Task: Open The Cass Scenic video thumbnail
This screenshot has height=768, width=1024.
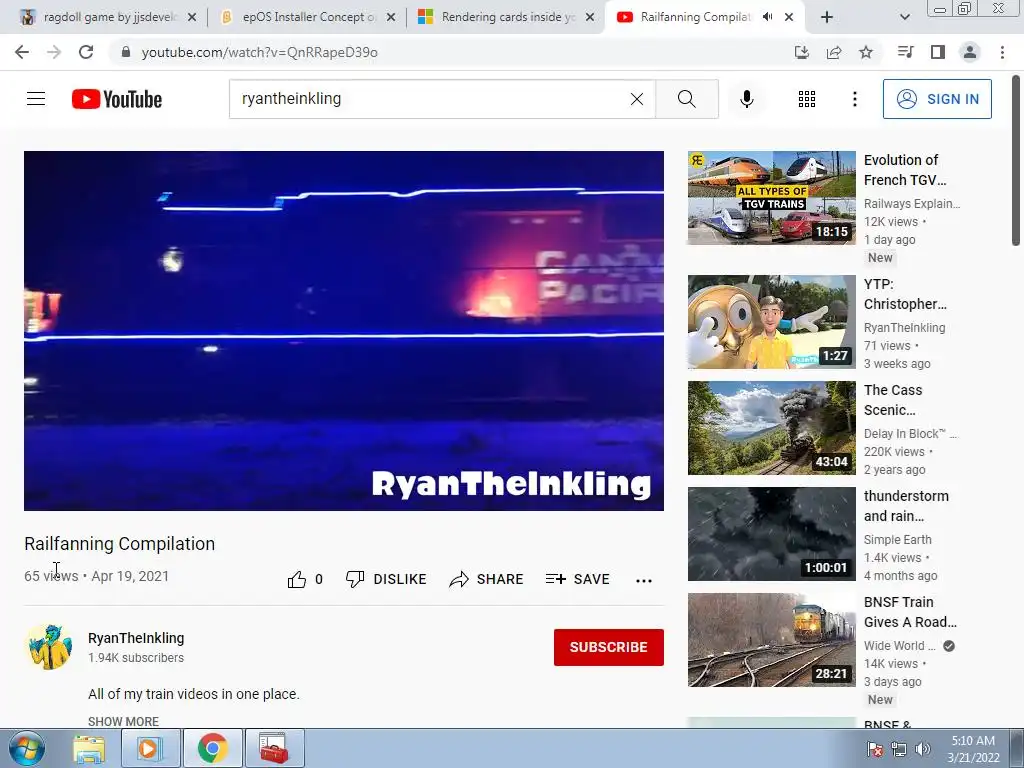Action: coord(771,428)
